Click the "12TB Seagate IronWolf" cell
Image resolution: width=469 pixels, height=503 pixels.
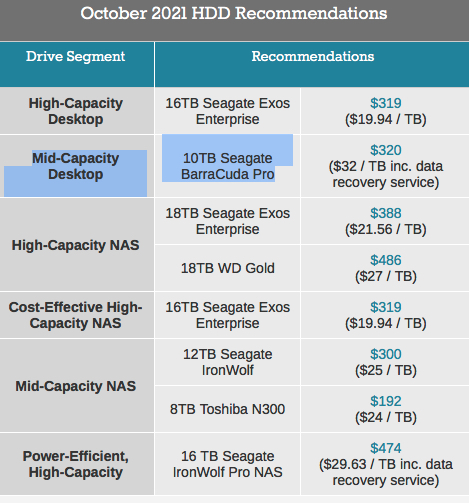coord(228,362)
